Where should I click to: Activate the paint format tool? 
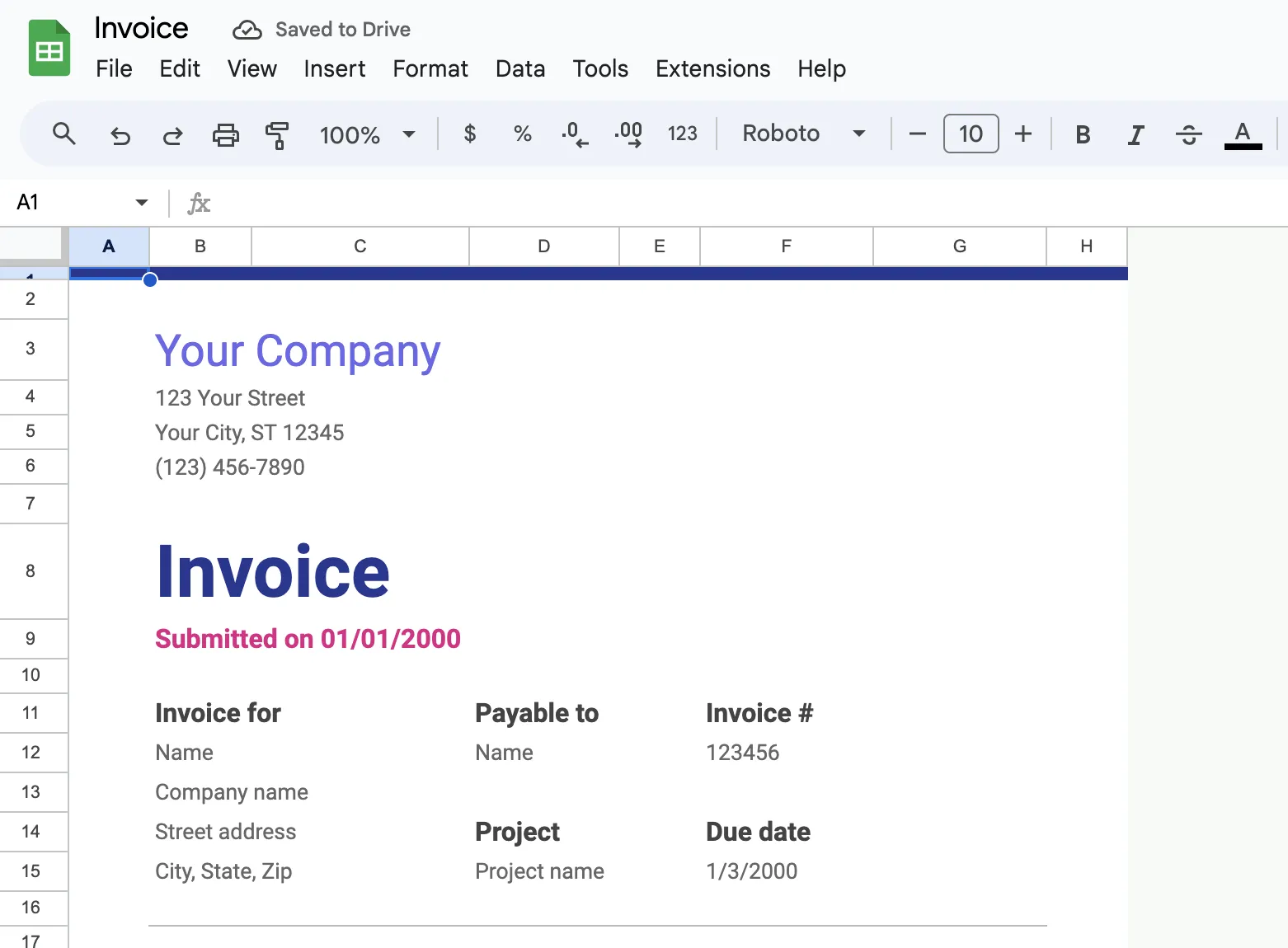[x=277, y=134]
